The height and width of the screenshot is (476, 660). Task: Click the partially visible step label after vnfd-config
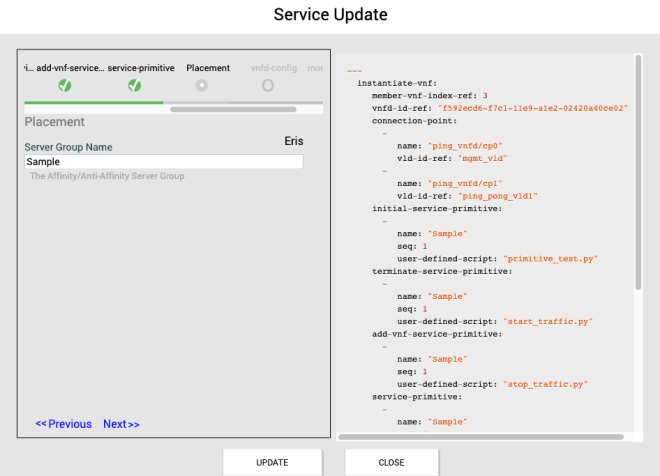[x=314, y=68]
